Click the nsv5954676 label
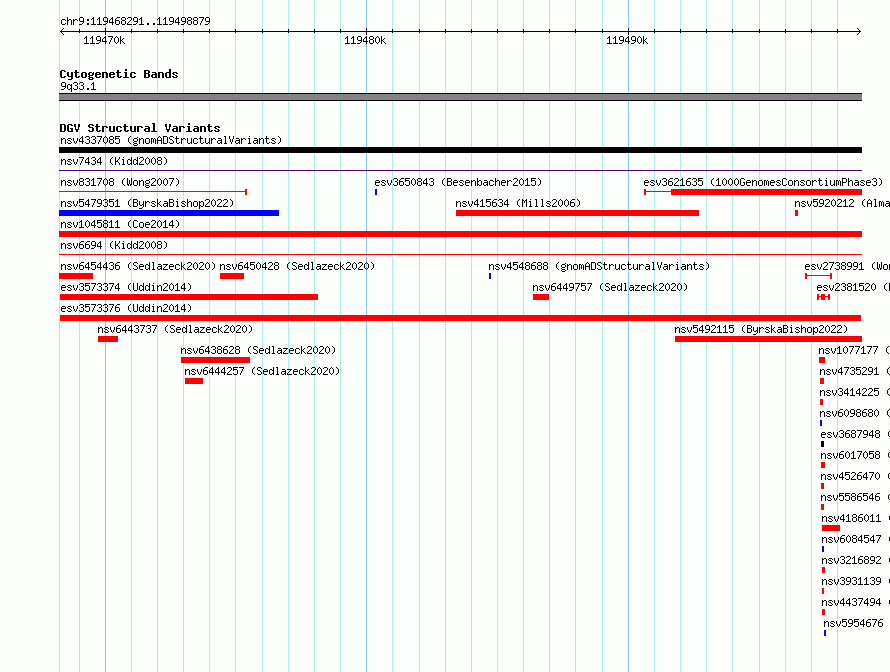The height and width of the screenshot is (672, 890). (854, 623)
